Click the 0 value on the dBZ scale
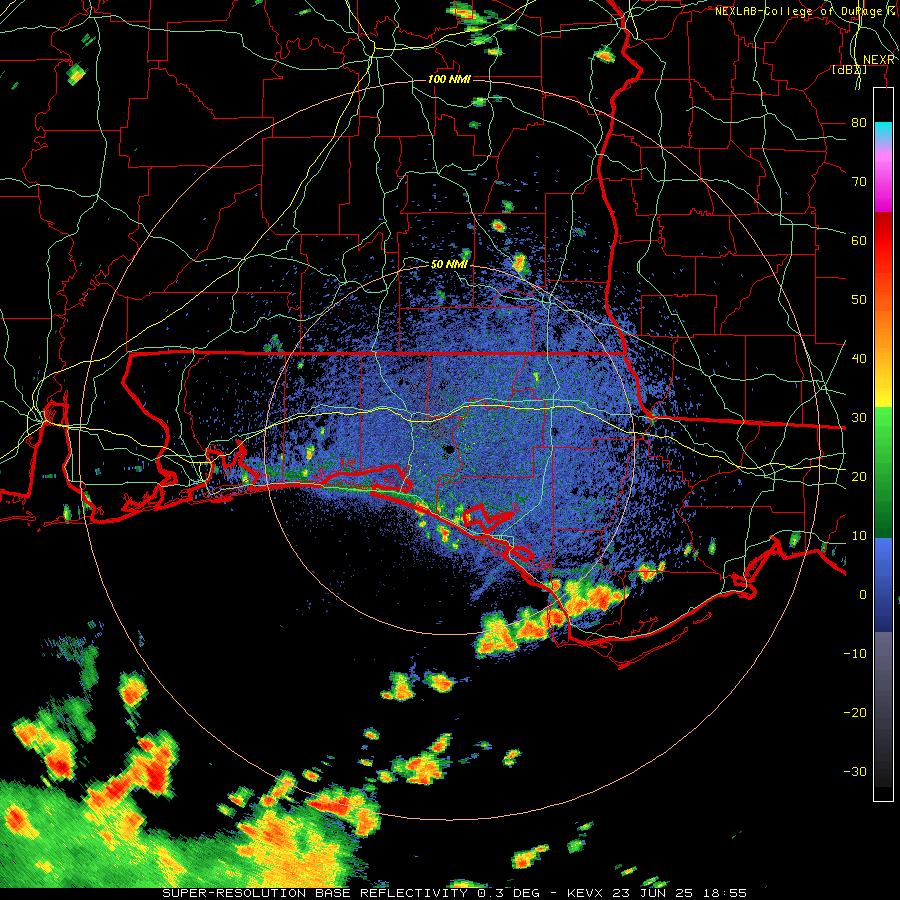This screenshot has width=900, height=900. [x=863, y=595]
